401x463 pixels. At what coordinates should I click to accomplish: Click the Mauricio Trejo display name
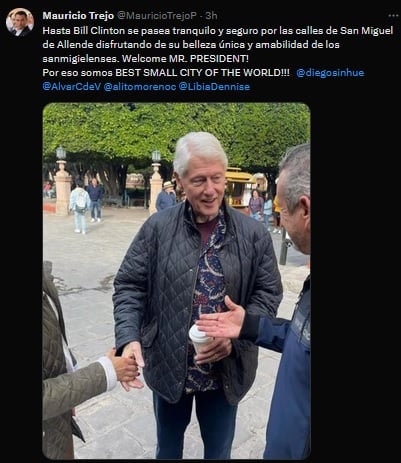point(78,16)
